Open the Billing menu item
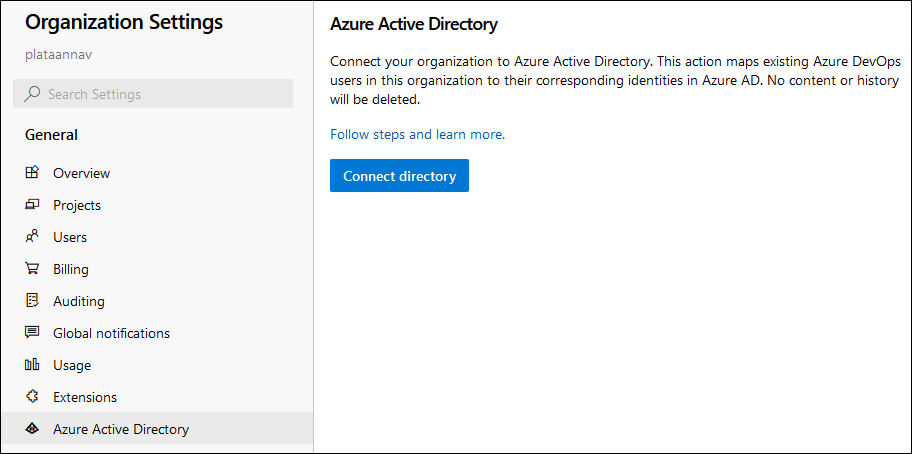The image size is (912, 454). [x=71, y=269]
